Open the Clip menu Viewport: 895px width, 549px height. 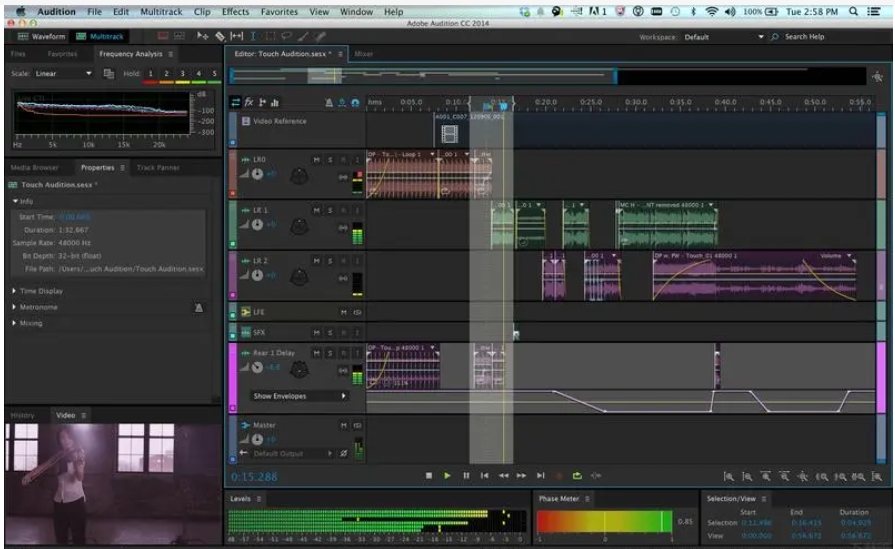tap(202, 11)
